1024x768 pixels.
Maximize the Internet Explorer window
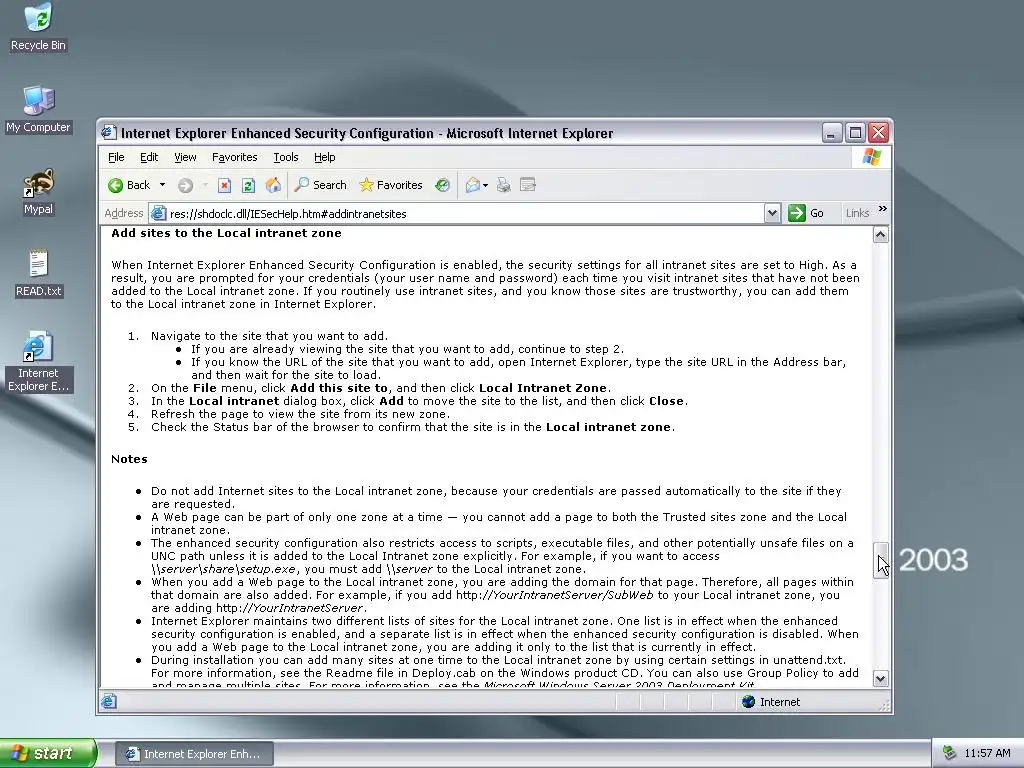pyautogui.click(x=855, y=133)
